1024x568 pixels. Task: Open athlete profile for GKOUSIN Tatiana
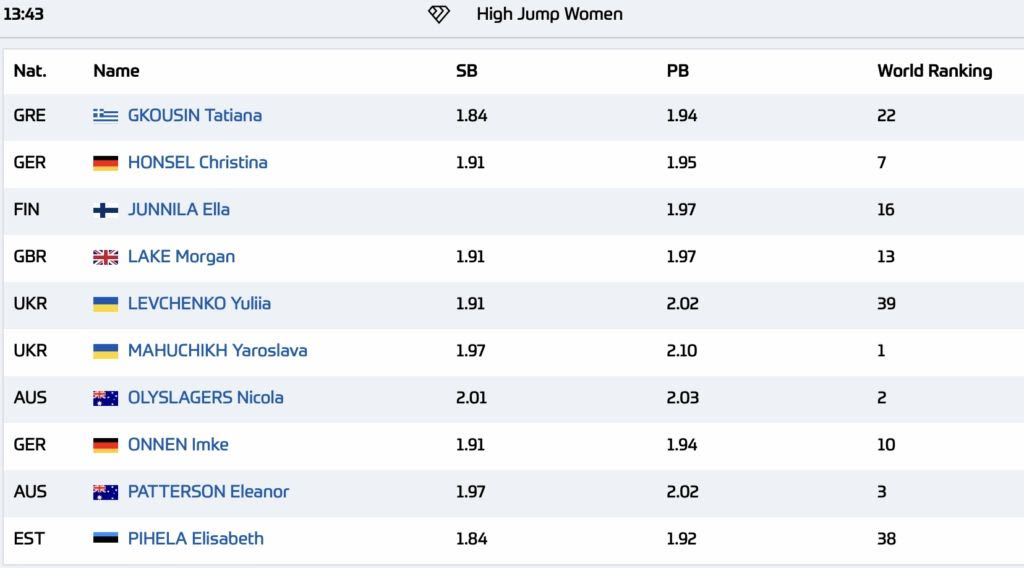194,115
